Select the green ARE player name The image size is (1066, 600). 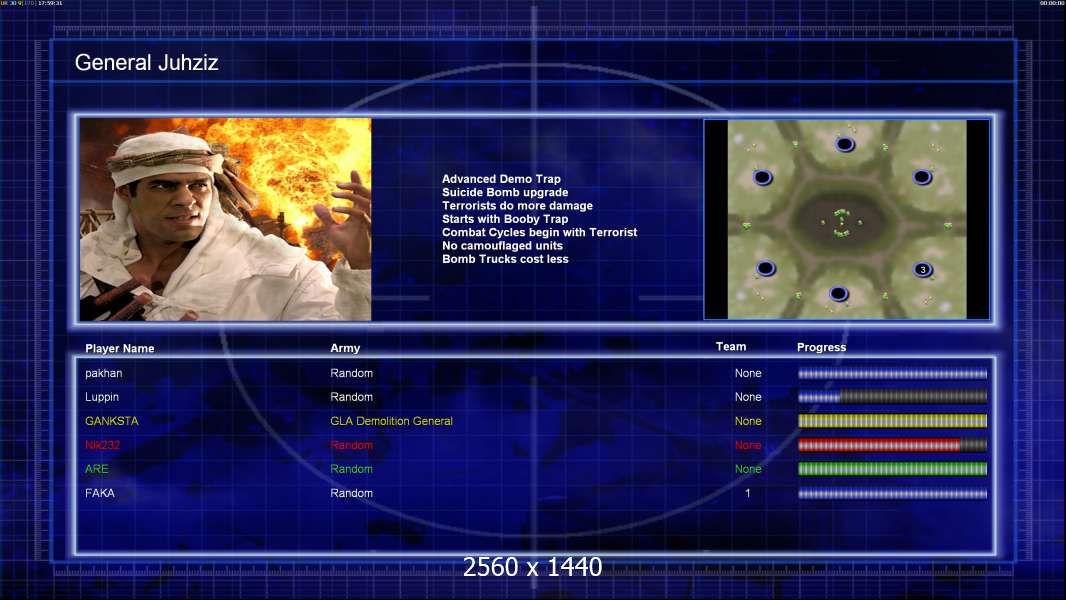point(97,469)
